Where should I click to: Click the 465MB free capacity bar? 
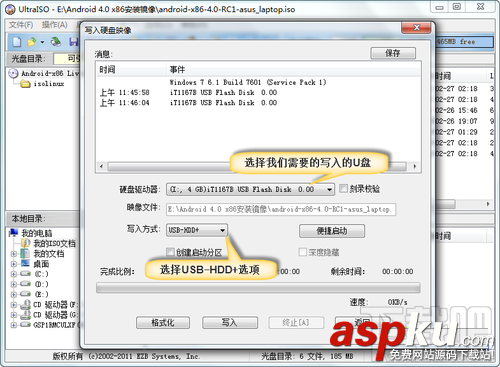465,42
